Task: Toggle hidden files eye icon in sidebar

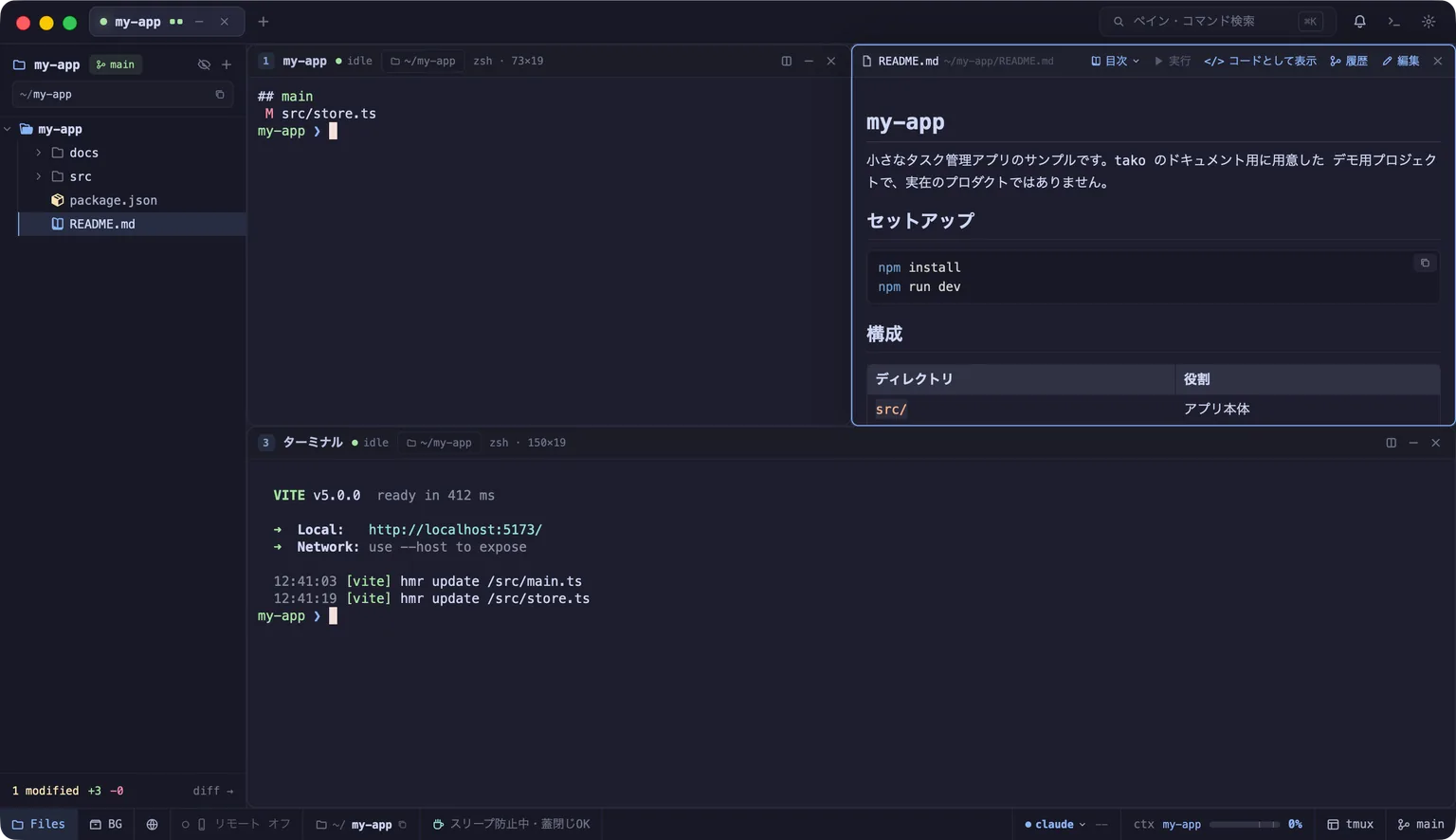Action: (204, 64)
